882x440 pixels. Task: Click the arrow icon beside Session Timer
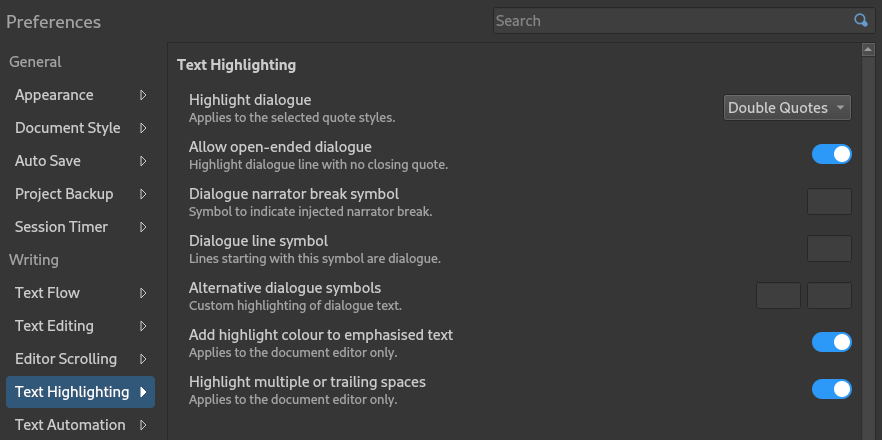point(143,227)
